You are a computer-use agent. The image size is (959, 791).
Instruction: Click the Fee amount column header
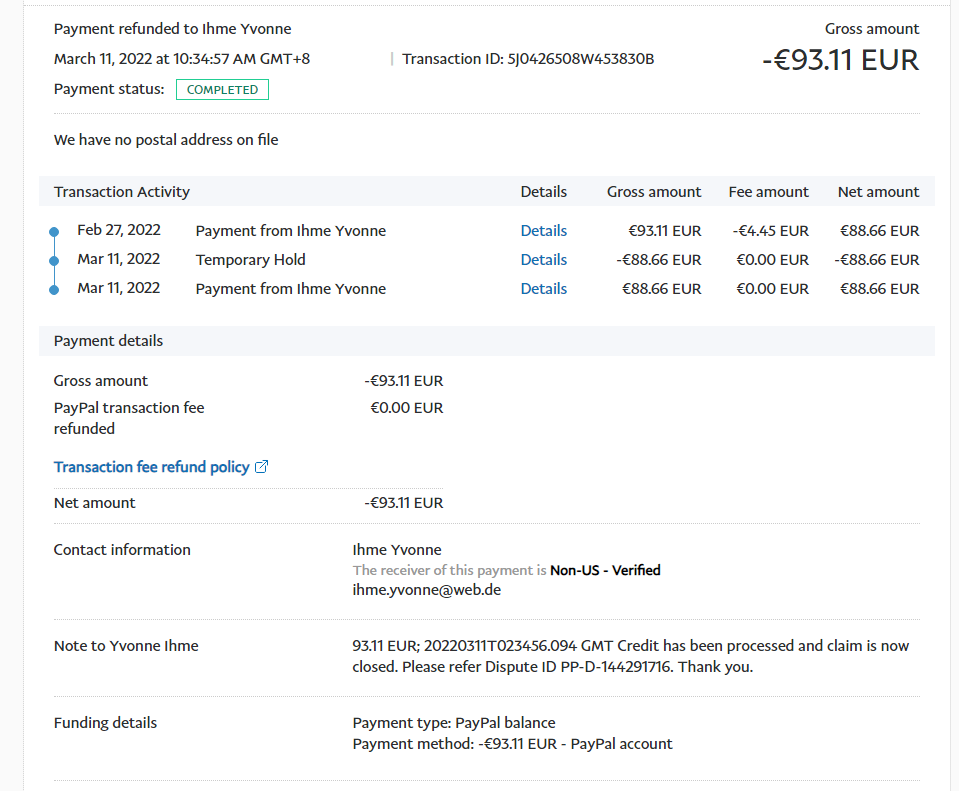tap(768, 192)
